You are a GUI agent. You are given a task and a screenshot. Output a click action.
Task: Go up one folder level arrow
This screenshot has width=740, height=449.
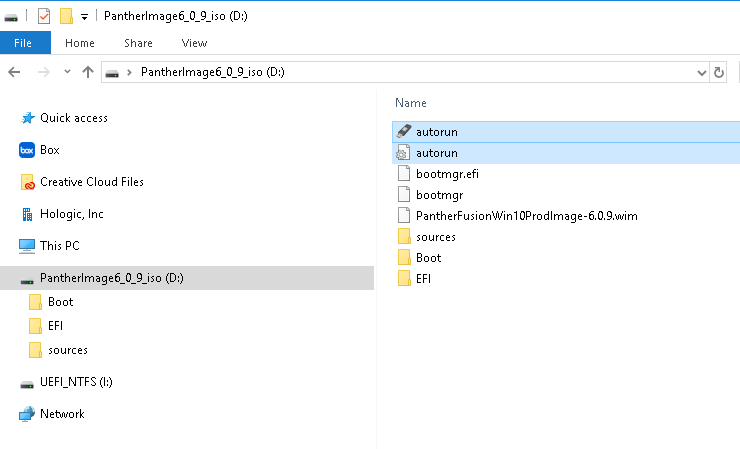88,72
